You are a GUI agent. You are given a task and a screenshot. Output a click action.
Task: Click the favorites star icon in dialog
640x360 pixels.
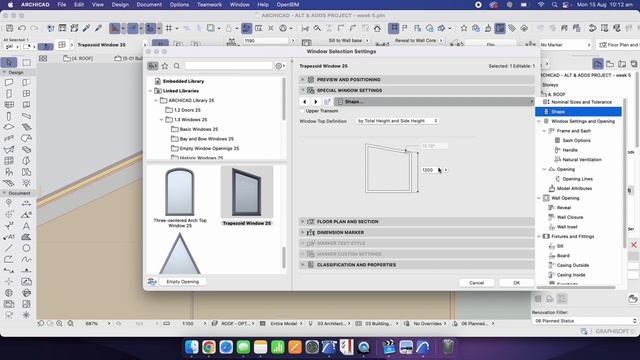[x=165, y=66]
